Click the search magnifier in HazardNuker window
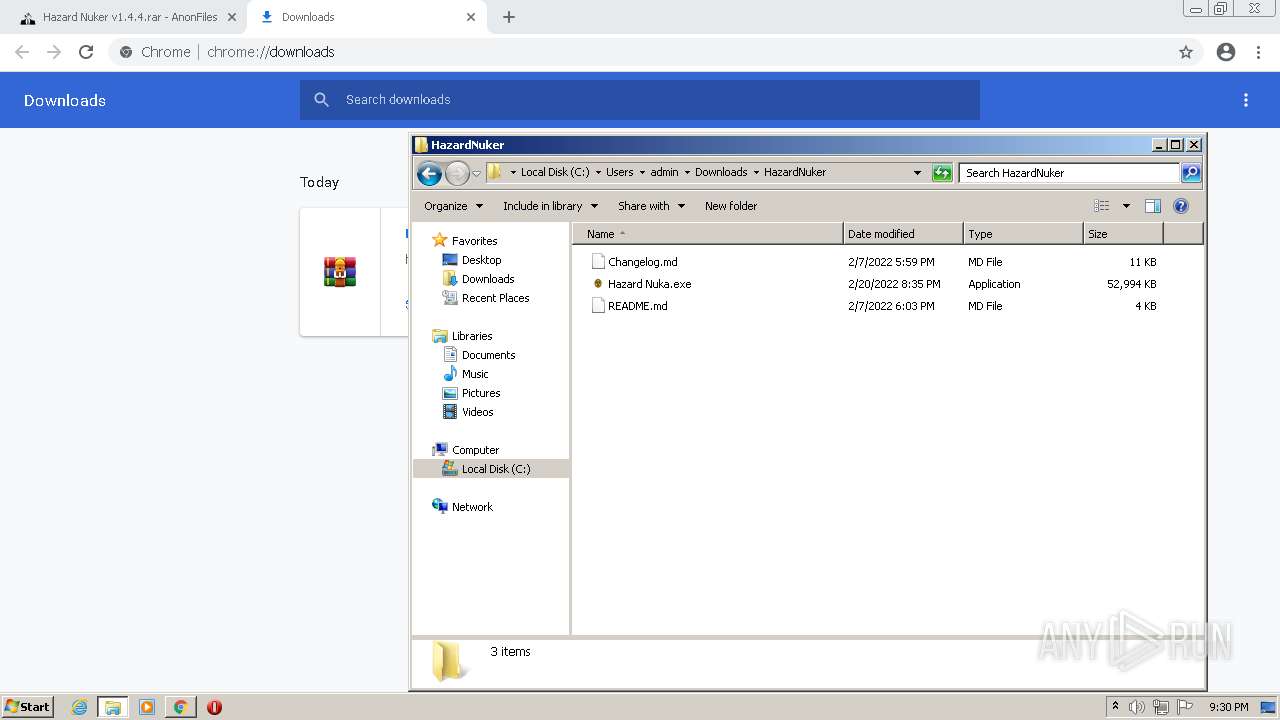The height and width of the screenshot is (720, 1280). pyautogui.click(x=1191, y=173)
